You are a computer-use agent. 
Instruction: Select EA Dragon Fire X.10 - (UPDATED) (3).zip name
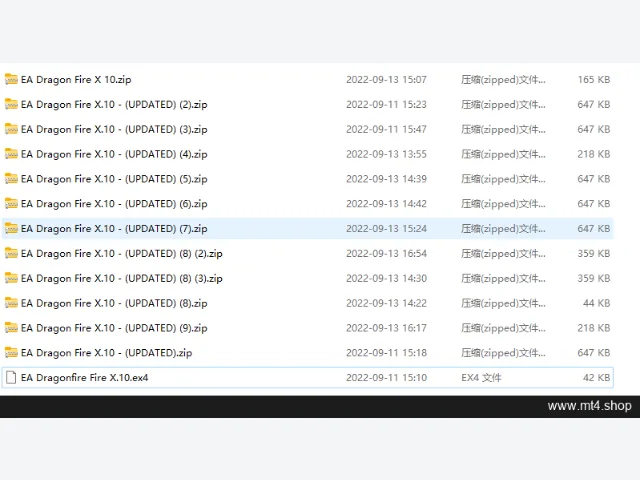click(x=114, y=129)
